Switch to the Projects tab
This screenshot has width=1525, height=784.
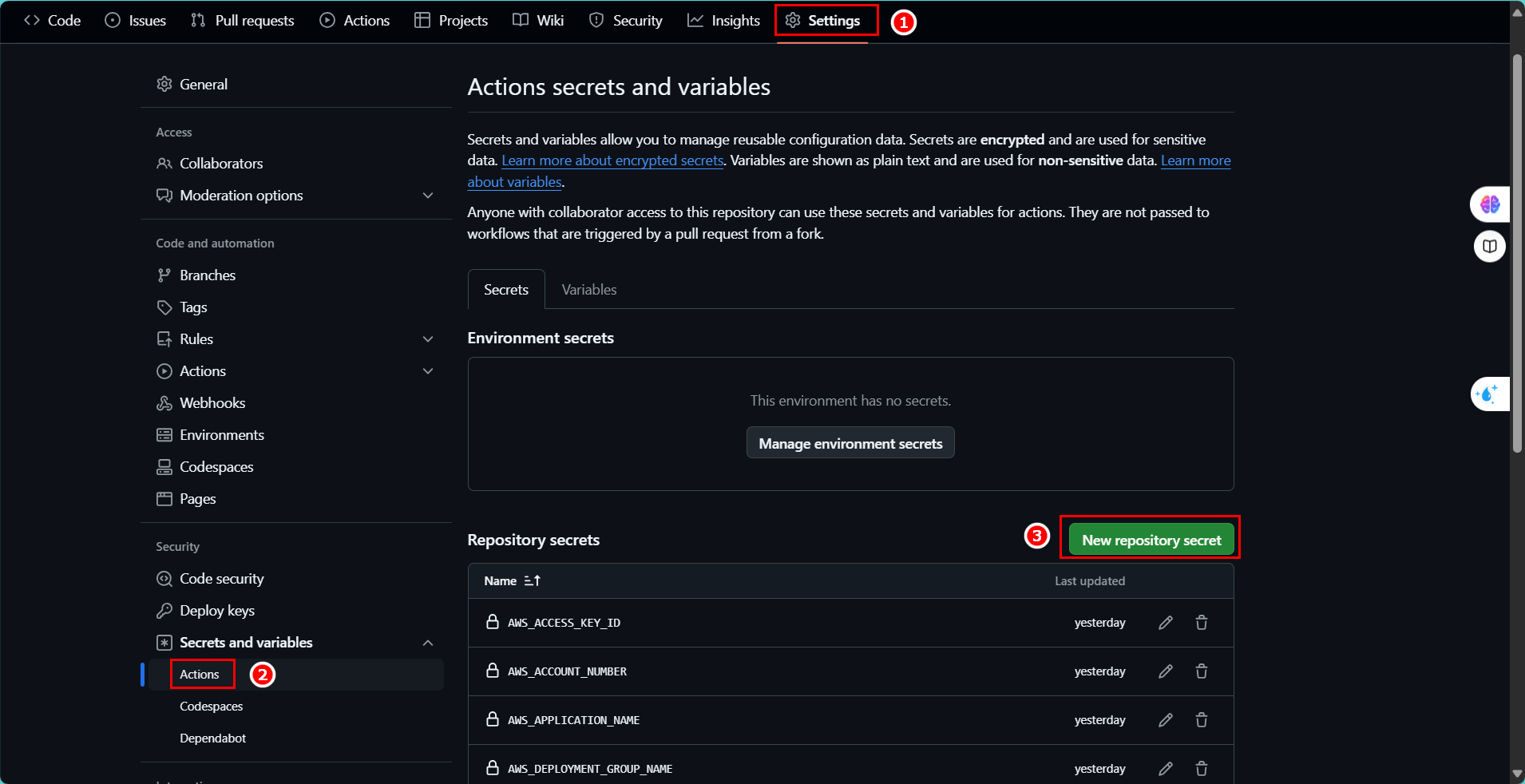pyautogui.click(x=451, y=21)
